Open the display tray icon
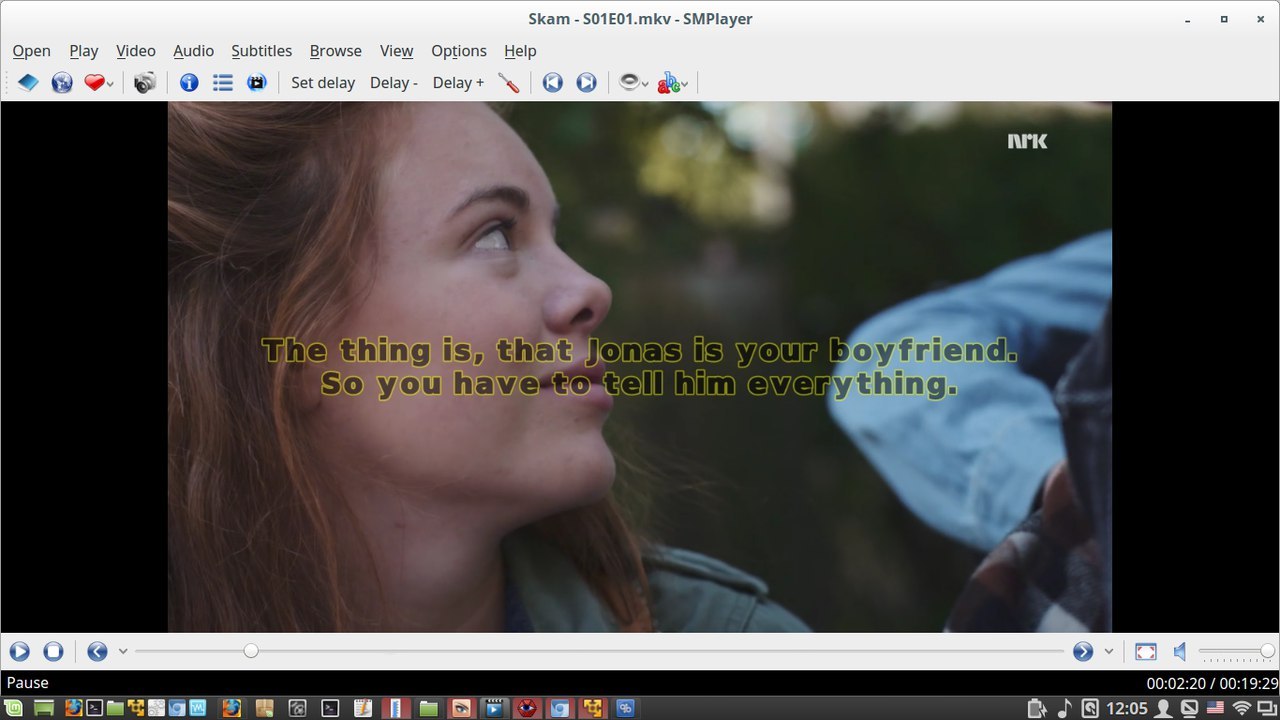This screenshot has height=720, width=1280. [x=1190, y=708]
